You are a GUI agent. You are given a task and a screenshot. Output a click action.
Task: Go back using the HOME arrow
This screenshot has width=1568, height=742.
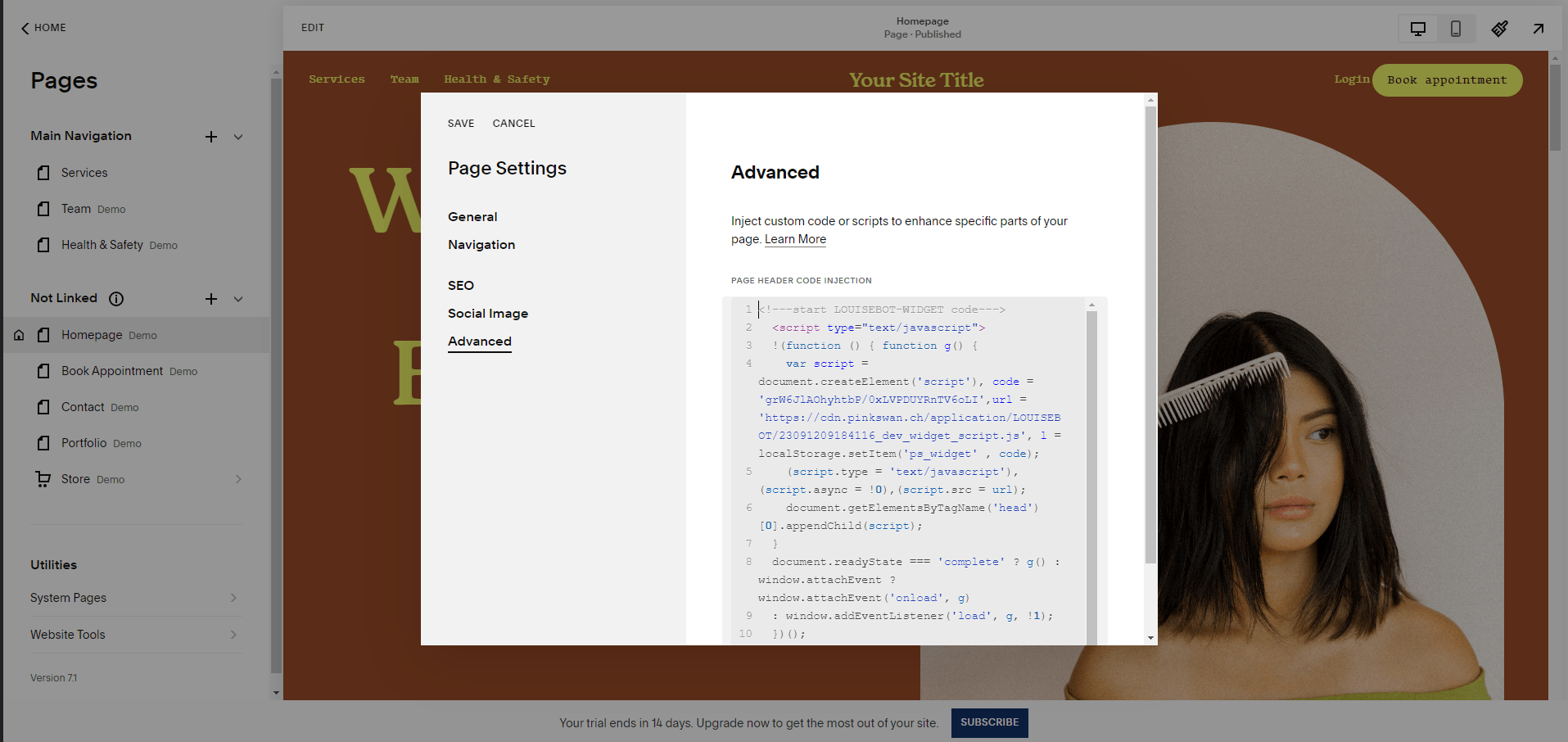point(43,28)
